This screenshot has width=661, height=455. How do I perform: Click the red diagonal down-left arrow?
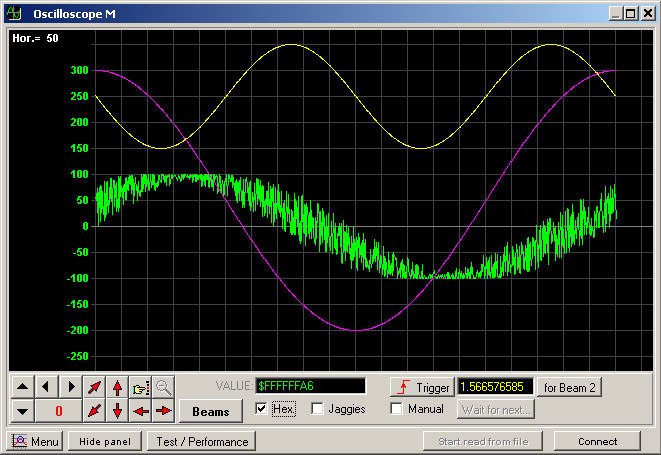coord(94,410)
